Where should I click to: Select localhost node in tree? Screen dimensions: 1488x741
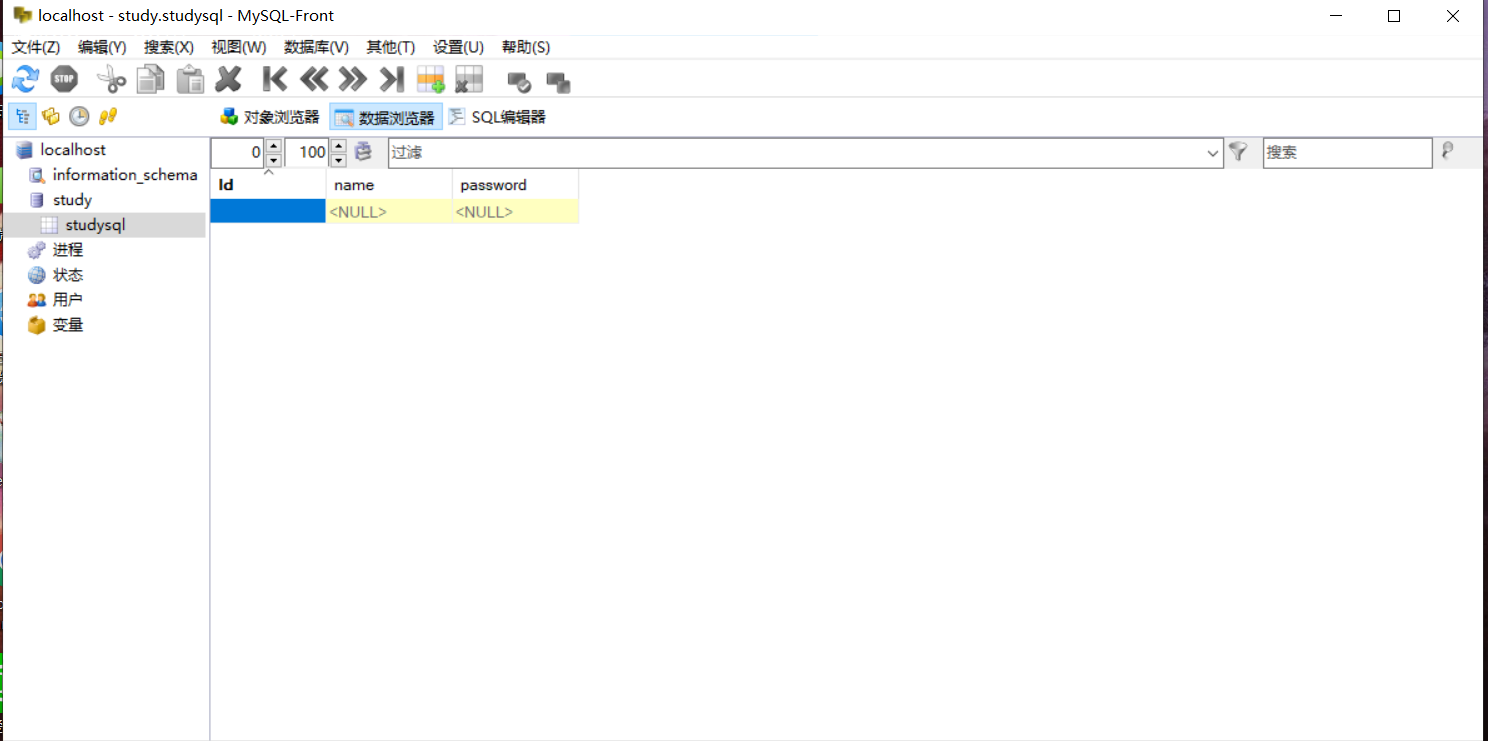(73, 149)
